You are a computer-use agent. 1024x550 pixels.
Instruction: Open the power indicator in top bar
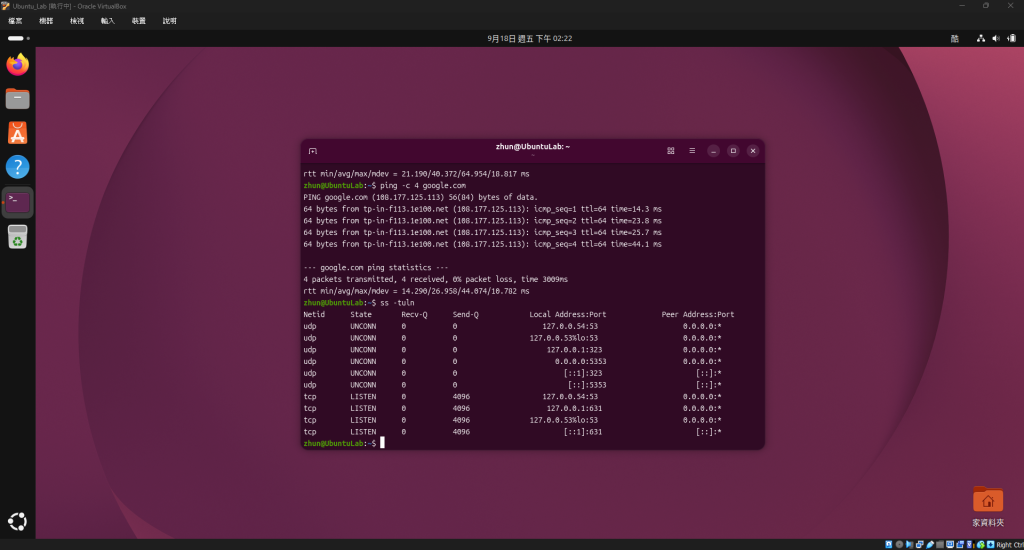1011,39
